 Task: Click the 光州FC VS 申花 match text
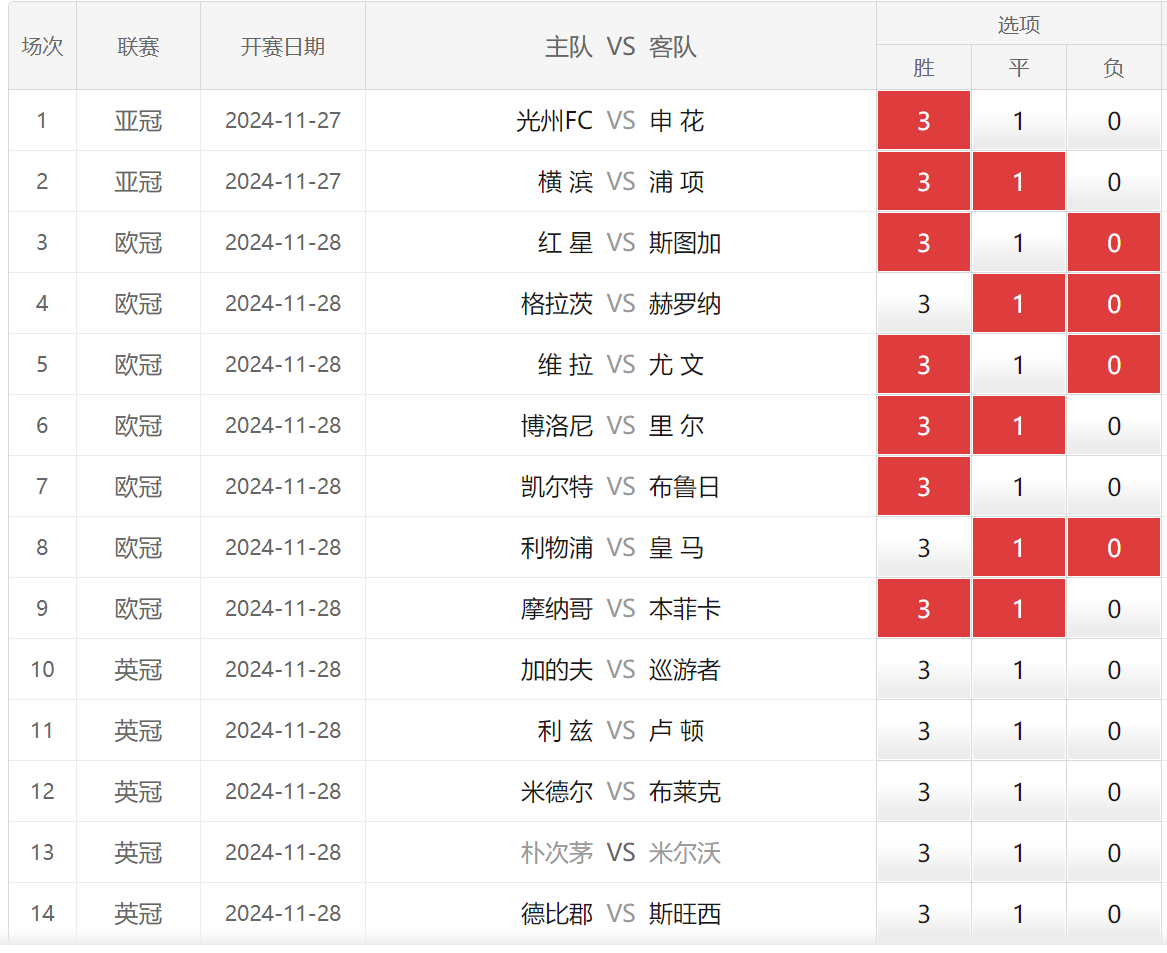point(610,121)
